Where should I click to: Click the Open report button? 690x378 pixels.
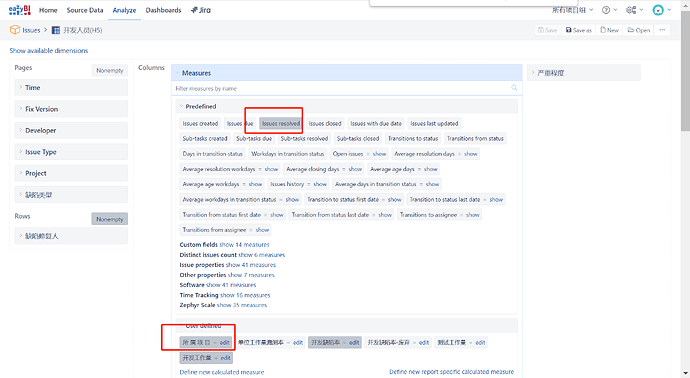[639, 30]
